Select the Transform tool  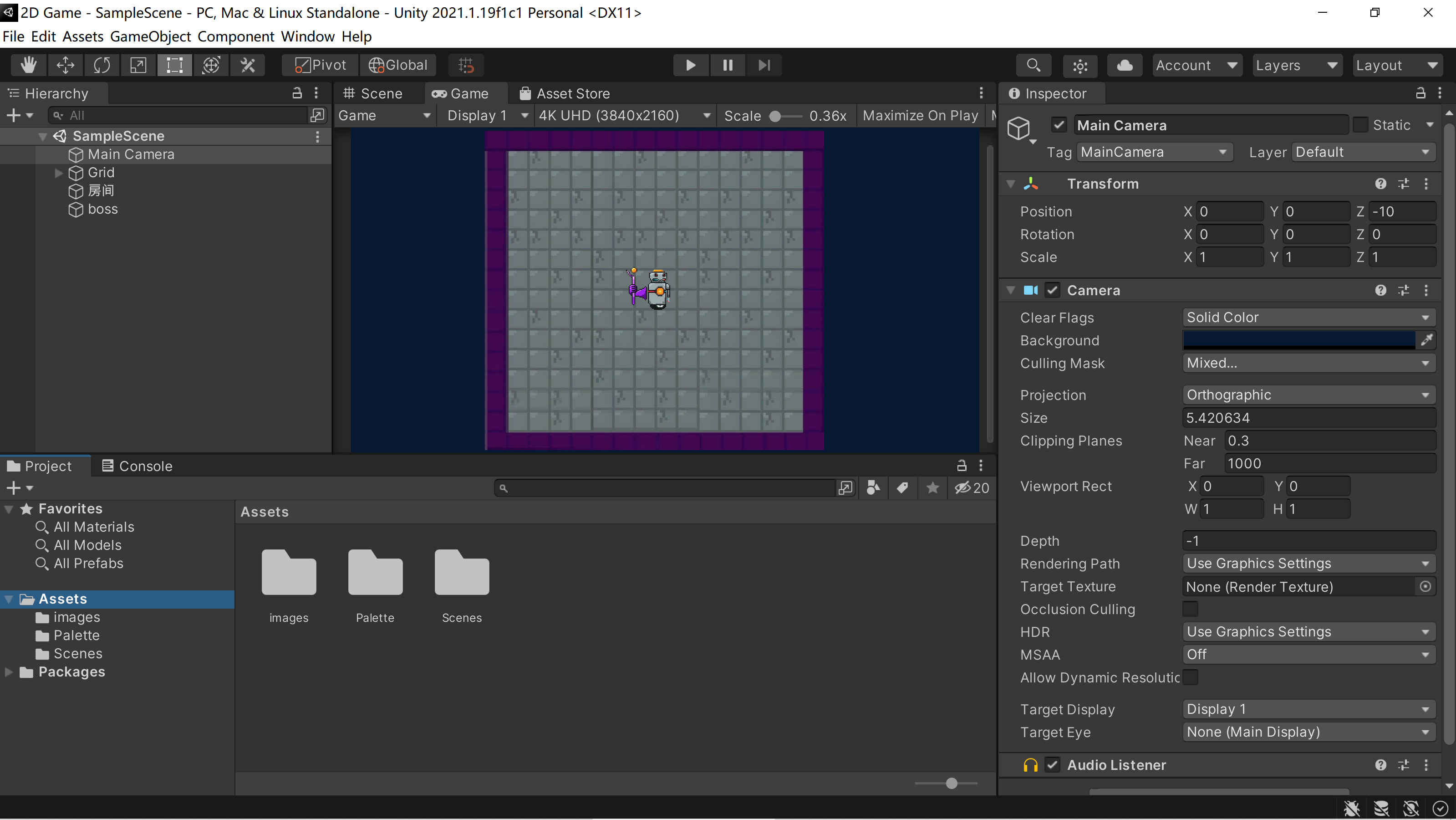tap(211, 65)
